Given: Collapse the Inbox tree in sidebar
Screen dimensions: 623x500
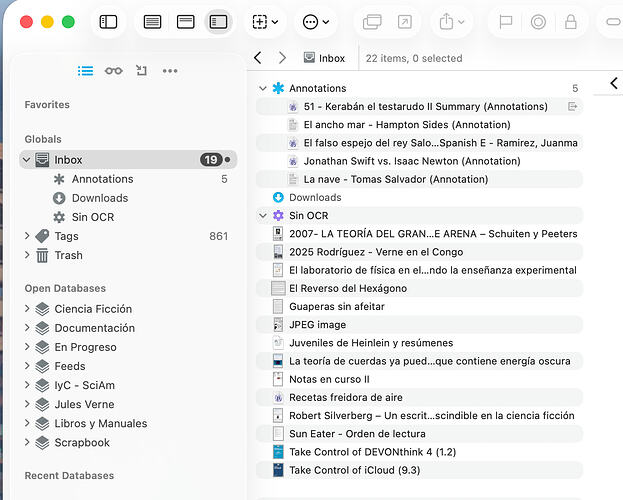Looking at the screenshot, I should click(x=27, y=160).
